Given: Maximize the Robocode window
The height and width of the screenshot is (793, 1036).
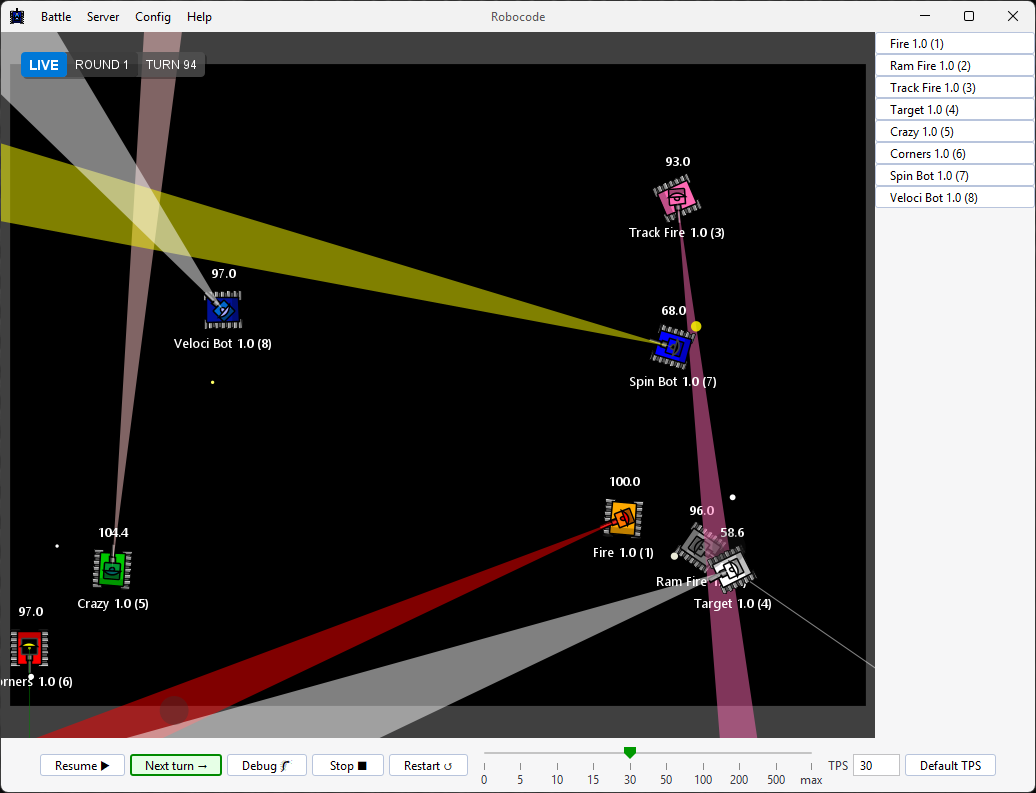Looking at the screenshot, I should (969, 16).
